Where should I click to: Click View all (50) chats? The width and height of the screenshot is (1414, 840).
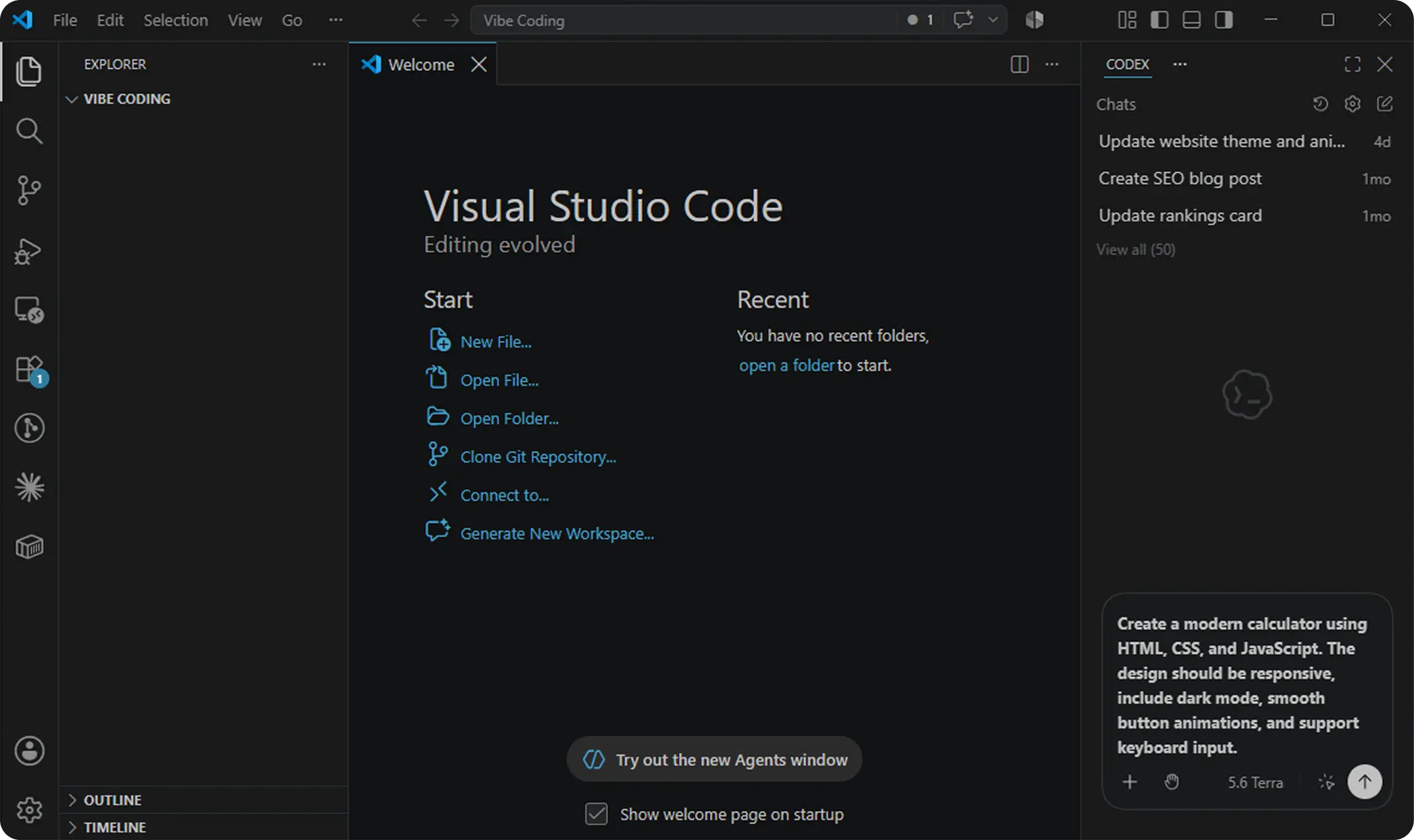pyautogui.click(x=1136, y=249)
